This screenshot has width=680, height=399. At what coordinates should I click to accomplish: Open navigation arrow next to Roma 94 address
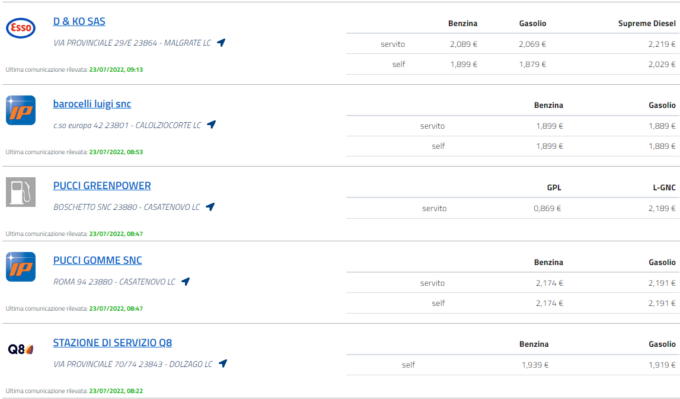point(186,281)
